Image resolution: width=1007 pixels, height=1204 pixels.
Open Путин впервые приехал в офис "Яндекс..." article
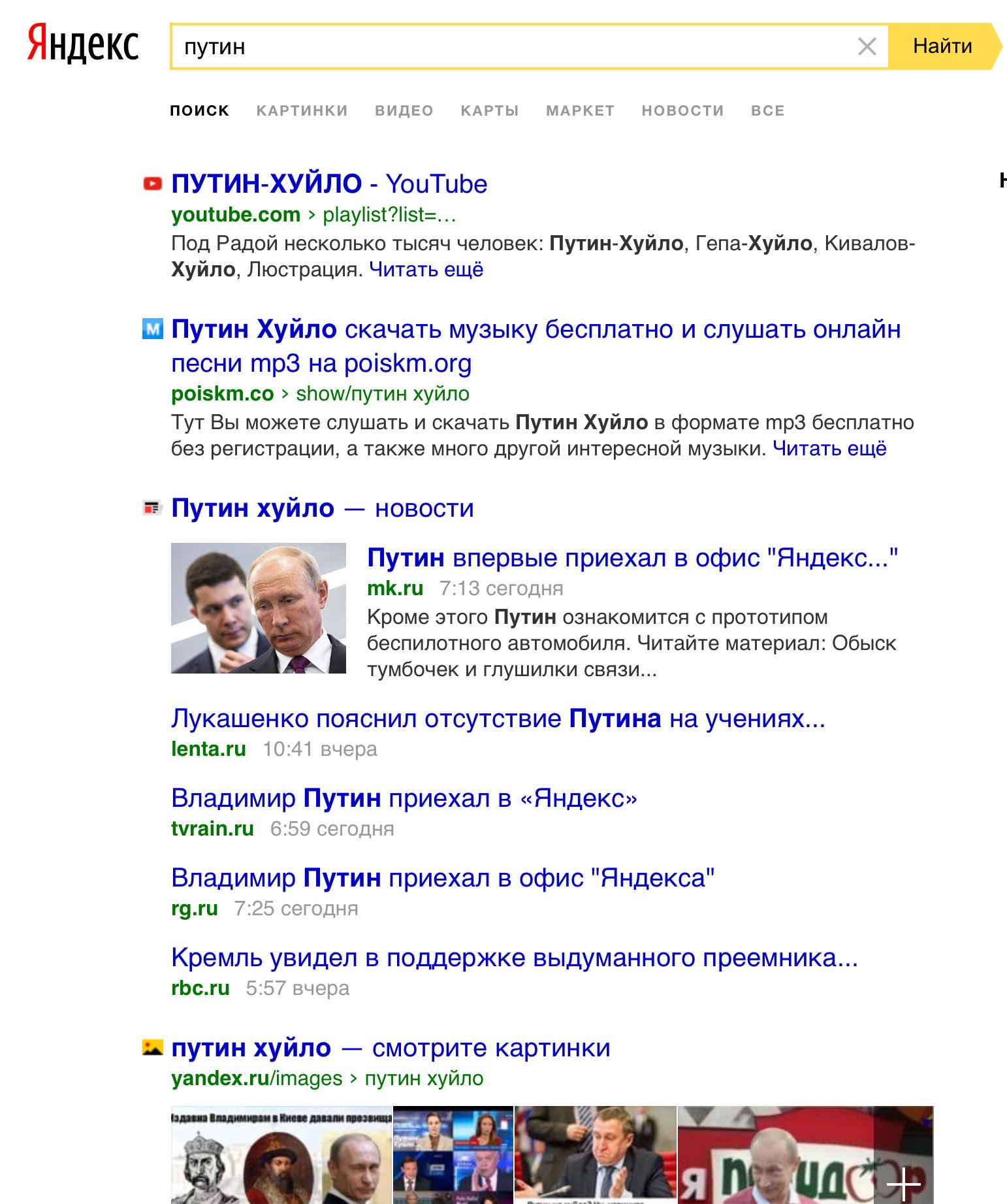(633, 558)
